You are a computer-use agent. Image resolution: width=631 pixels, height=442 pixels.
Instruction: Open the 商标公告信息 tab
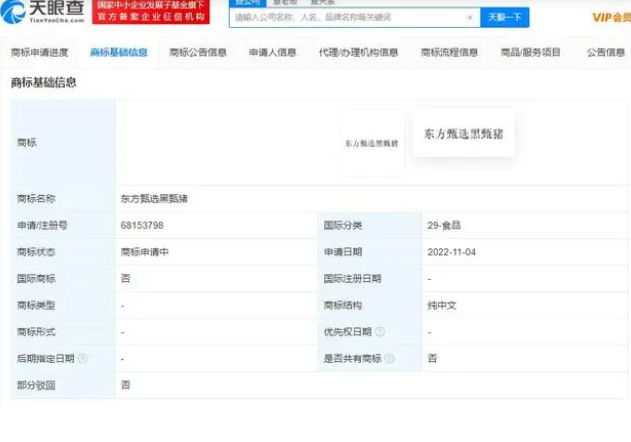click(x=198, y=52)
